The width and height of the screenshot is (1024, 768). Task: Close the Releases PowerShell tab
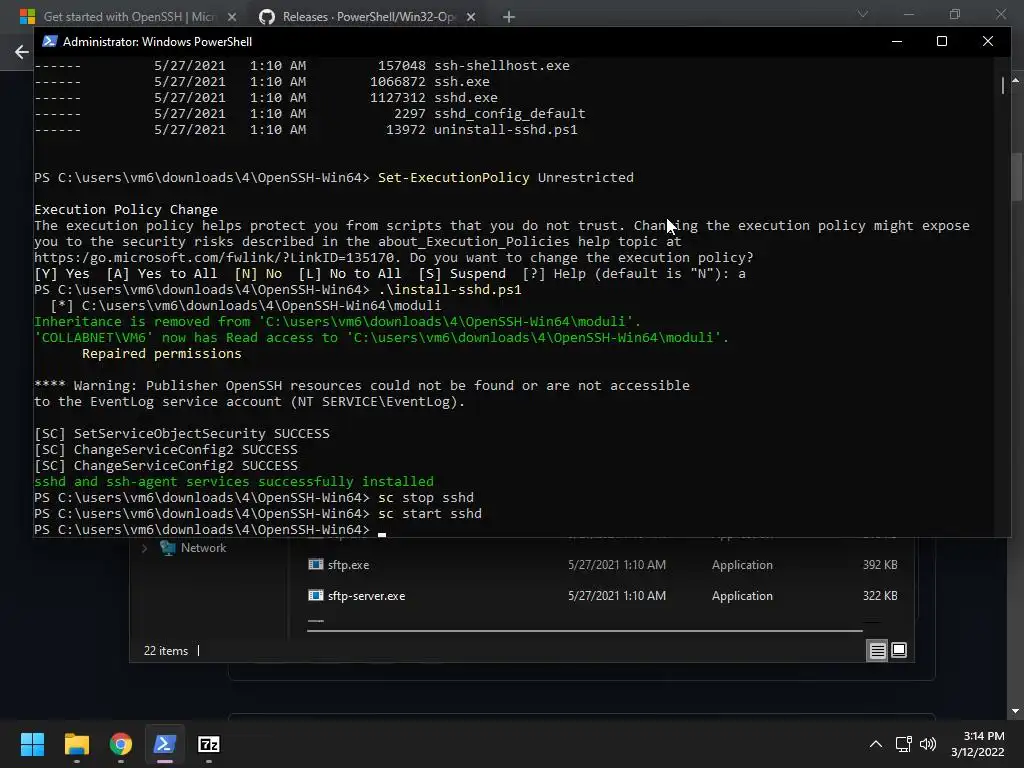point(471,17)
